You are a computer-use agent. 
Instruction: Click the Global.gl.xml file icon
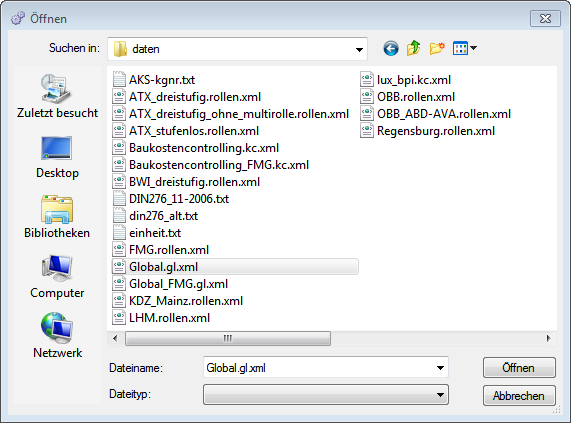tap(119, 266)
